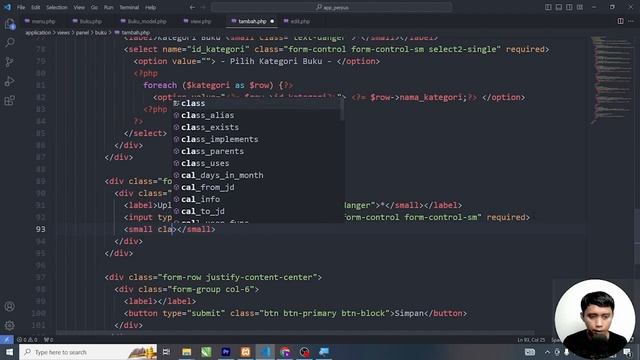Open the Go menu
This screenshot has width=640, height=360.
pyautogui.click(x=94, y=7)
